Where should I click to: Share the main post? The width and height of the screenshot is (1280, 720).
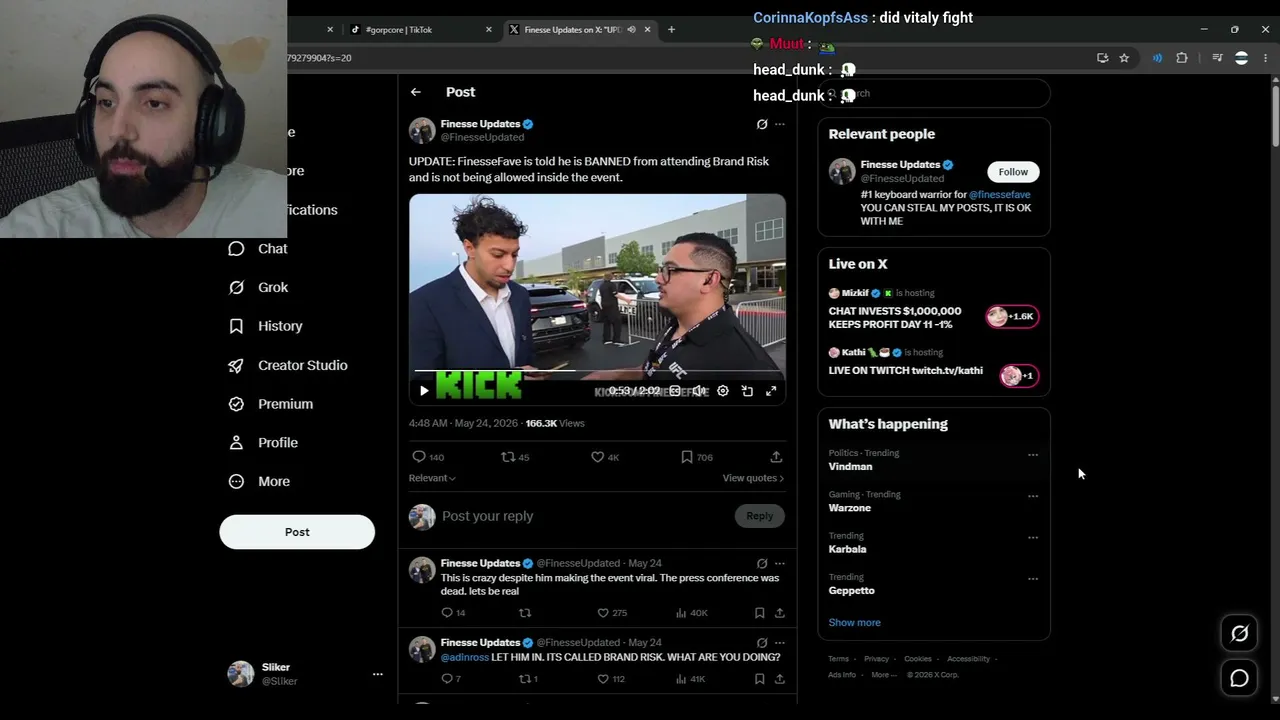tap(776, 457)
